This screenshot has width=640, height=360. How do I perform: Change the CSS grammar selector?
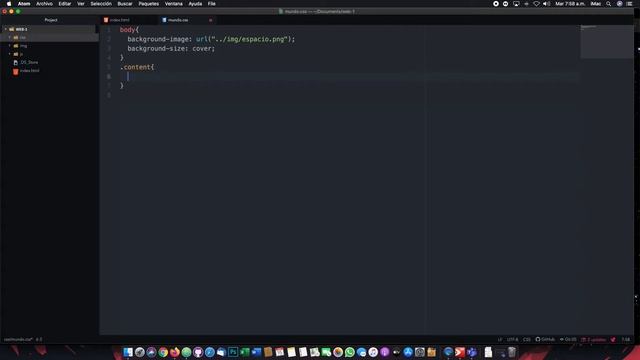[x=527, y=340]
